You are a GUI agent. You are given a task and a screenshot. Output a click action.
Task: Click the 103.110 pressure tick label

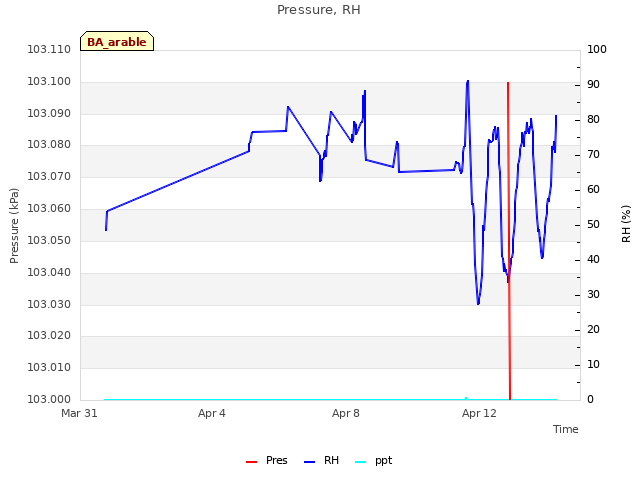coord(49,49)
